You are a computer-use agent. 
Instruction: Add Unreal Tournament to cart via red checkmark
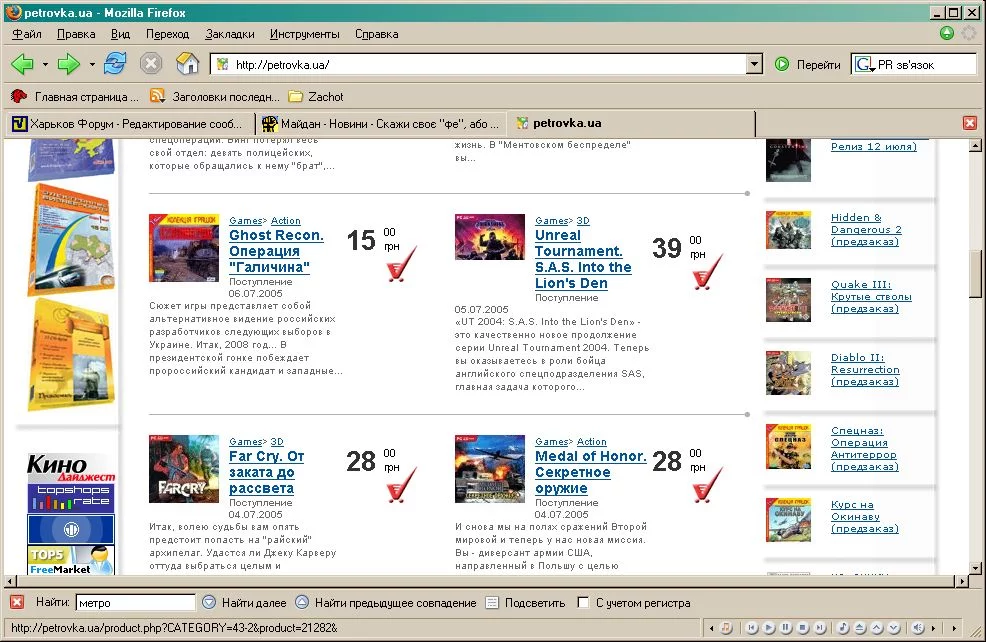[x=707, y=272]
